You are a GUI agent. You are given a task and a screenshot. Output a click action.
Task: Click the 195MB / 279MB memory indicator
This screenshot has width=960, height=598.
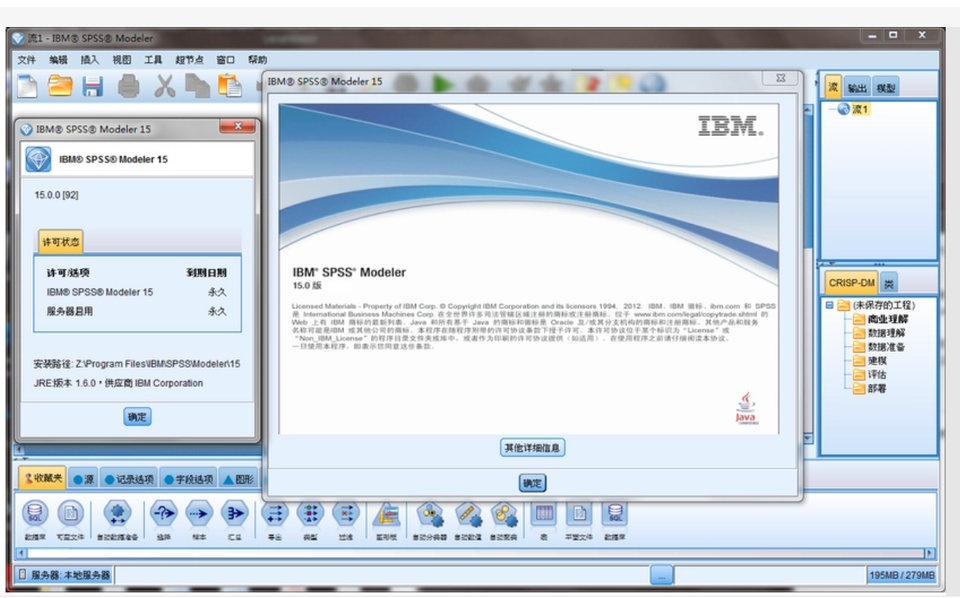[x=902, y=576]
